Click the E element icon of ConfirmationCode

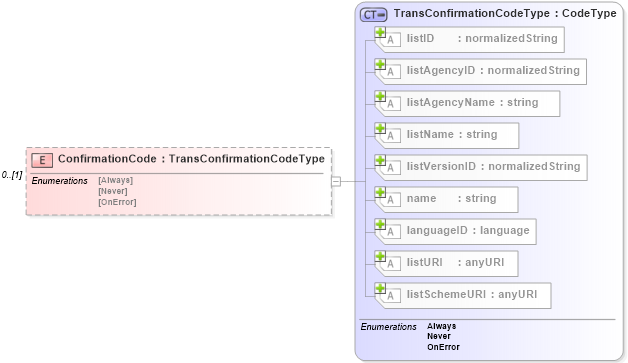[x=42, y=160]
